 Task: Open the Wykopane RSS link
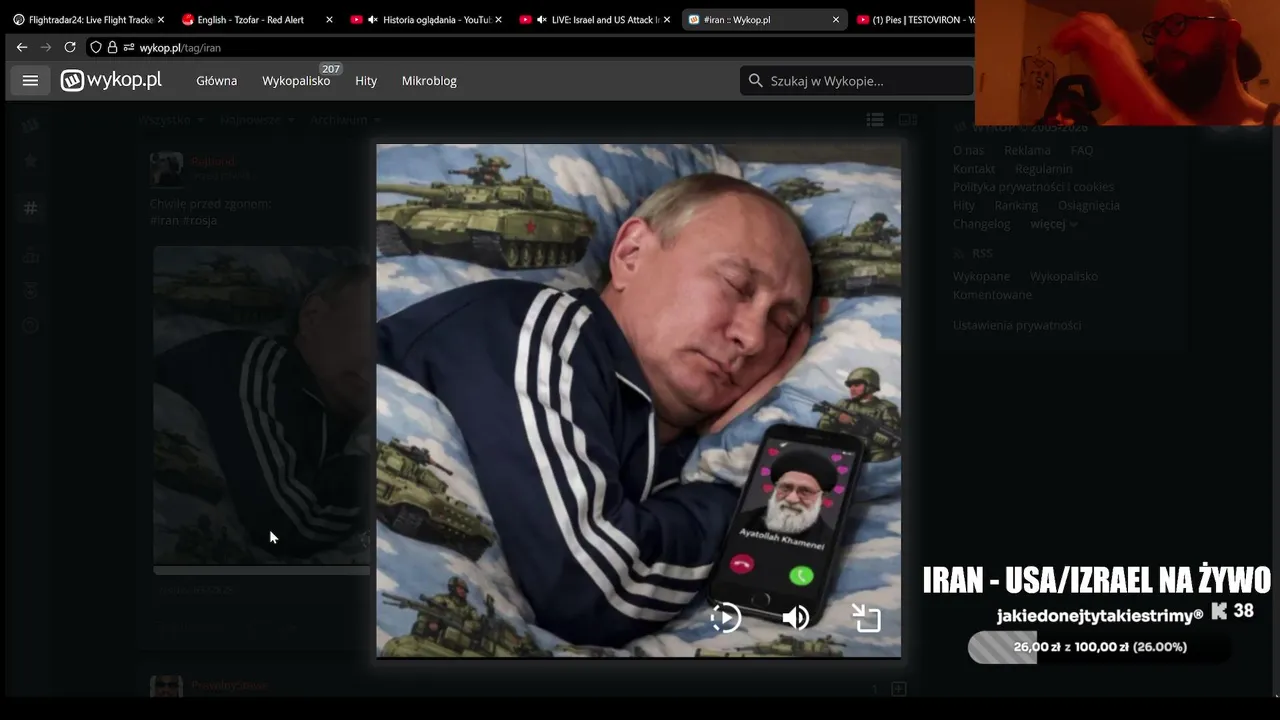coord(981,276)
